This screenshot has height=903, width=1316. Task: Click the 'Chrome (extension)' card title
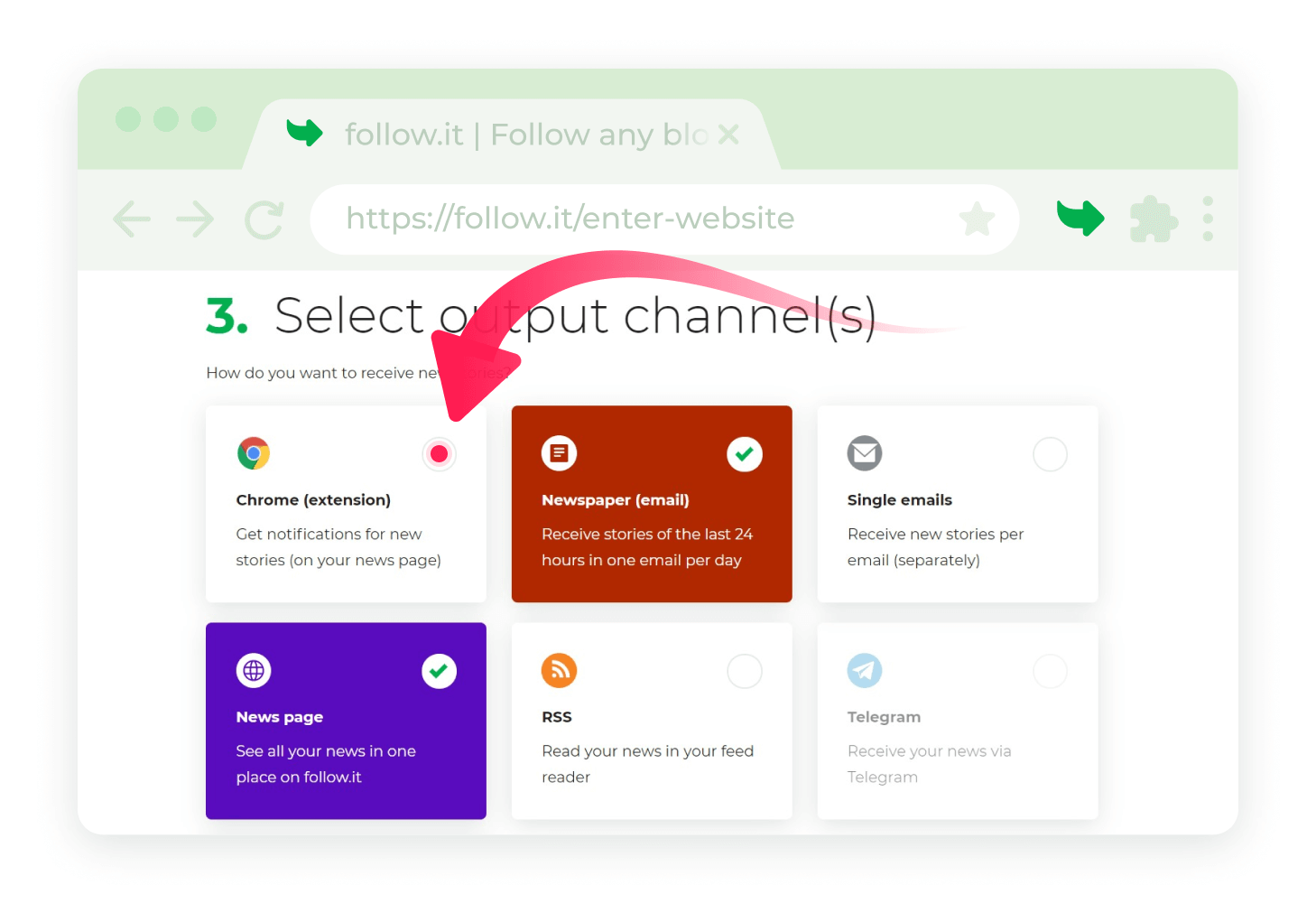[x=313, y=500]
